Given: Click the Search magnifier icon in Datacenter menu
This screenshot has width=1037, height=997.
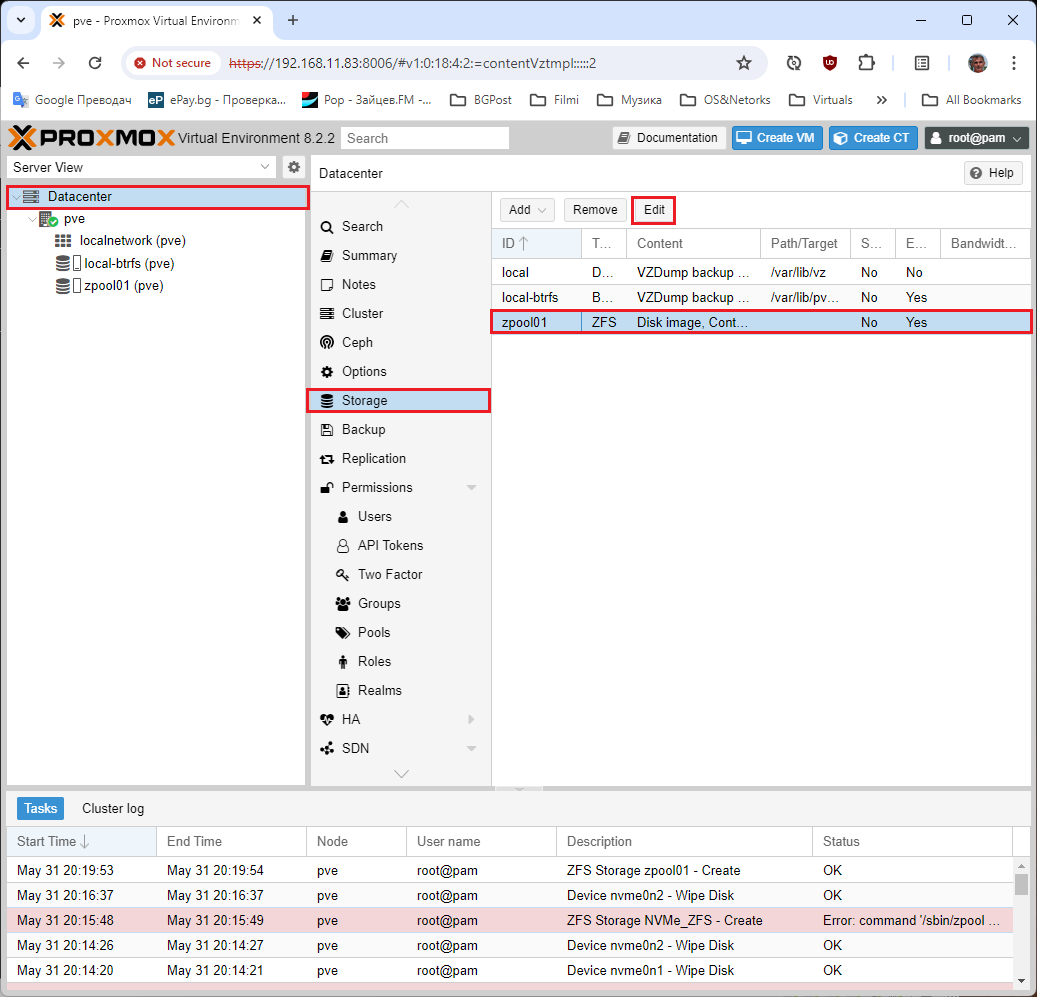Looking at the screenshot, I should pyautogui.click(x=327, y=227).
